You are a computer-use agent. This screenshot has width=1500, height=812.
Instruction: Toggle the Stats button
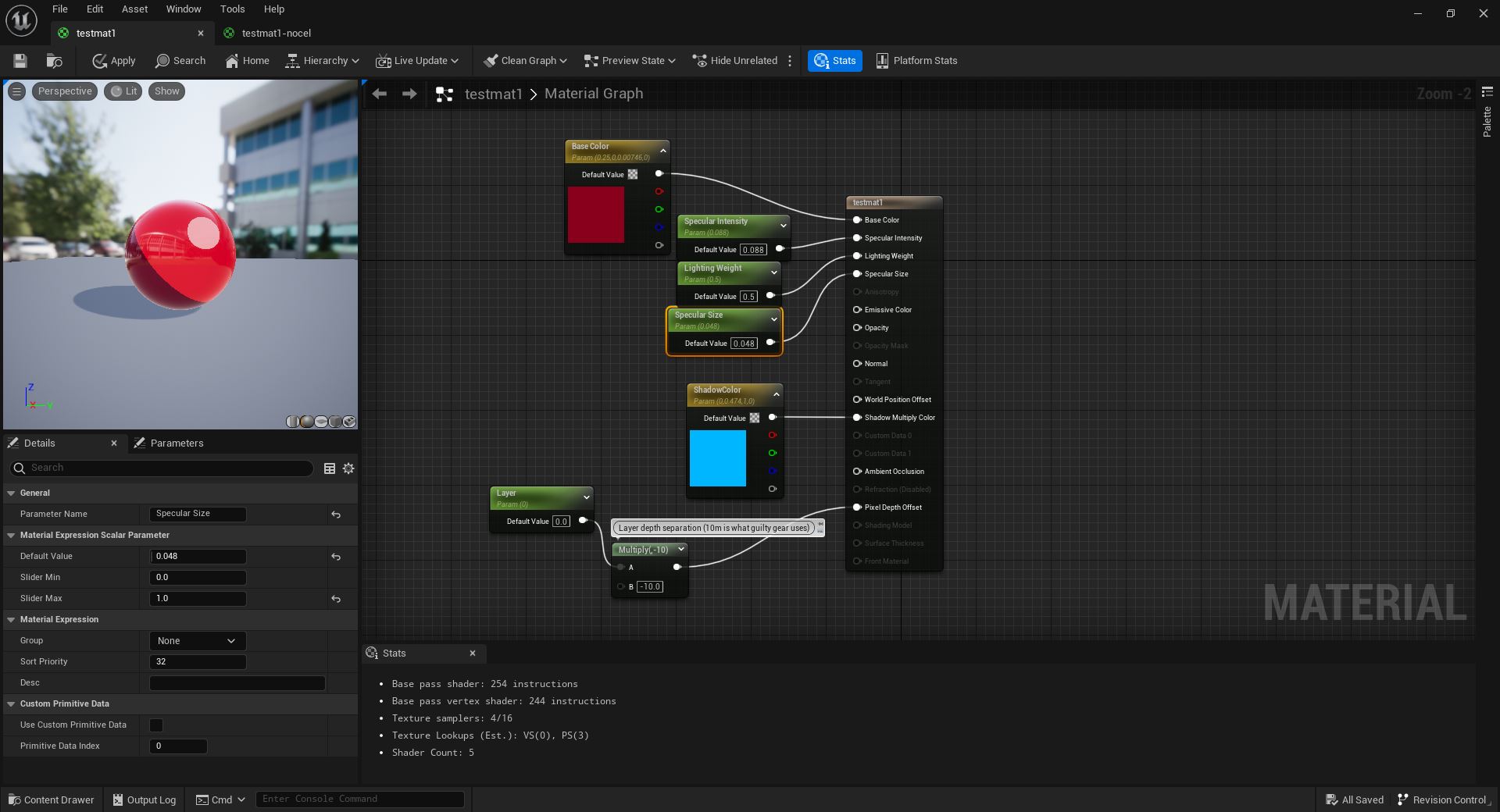834,61
